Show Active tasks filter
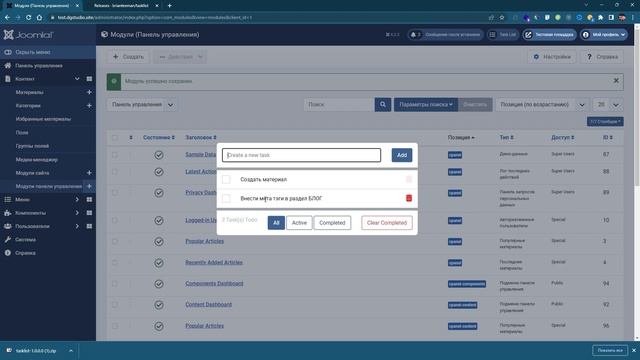Image resolution: width=640 pixels, height=360 pixels. tap(299, 223)
